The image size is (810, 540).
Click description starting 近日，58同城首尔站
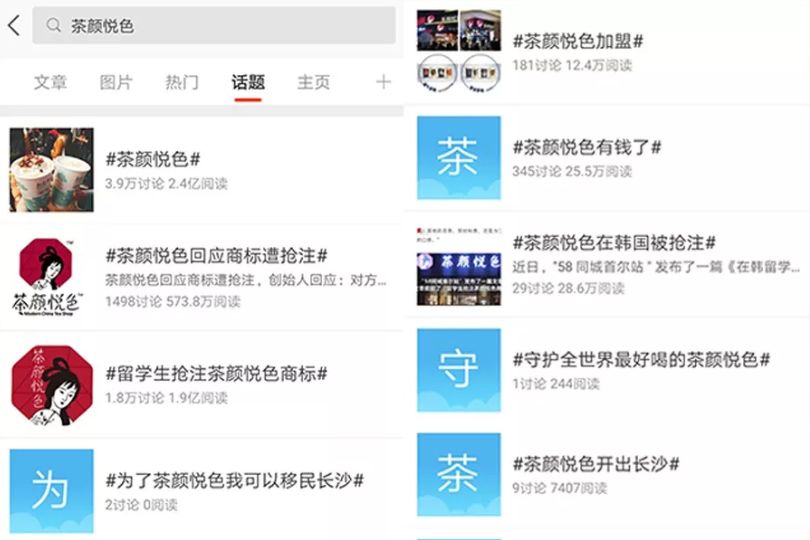(656, 267)
